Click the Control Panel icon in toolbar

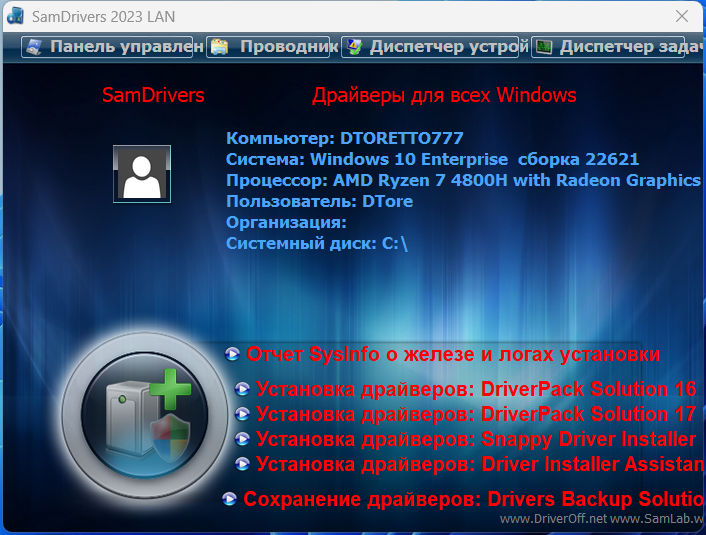coord(34,47)
